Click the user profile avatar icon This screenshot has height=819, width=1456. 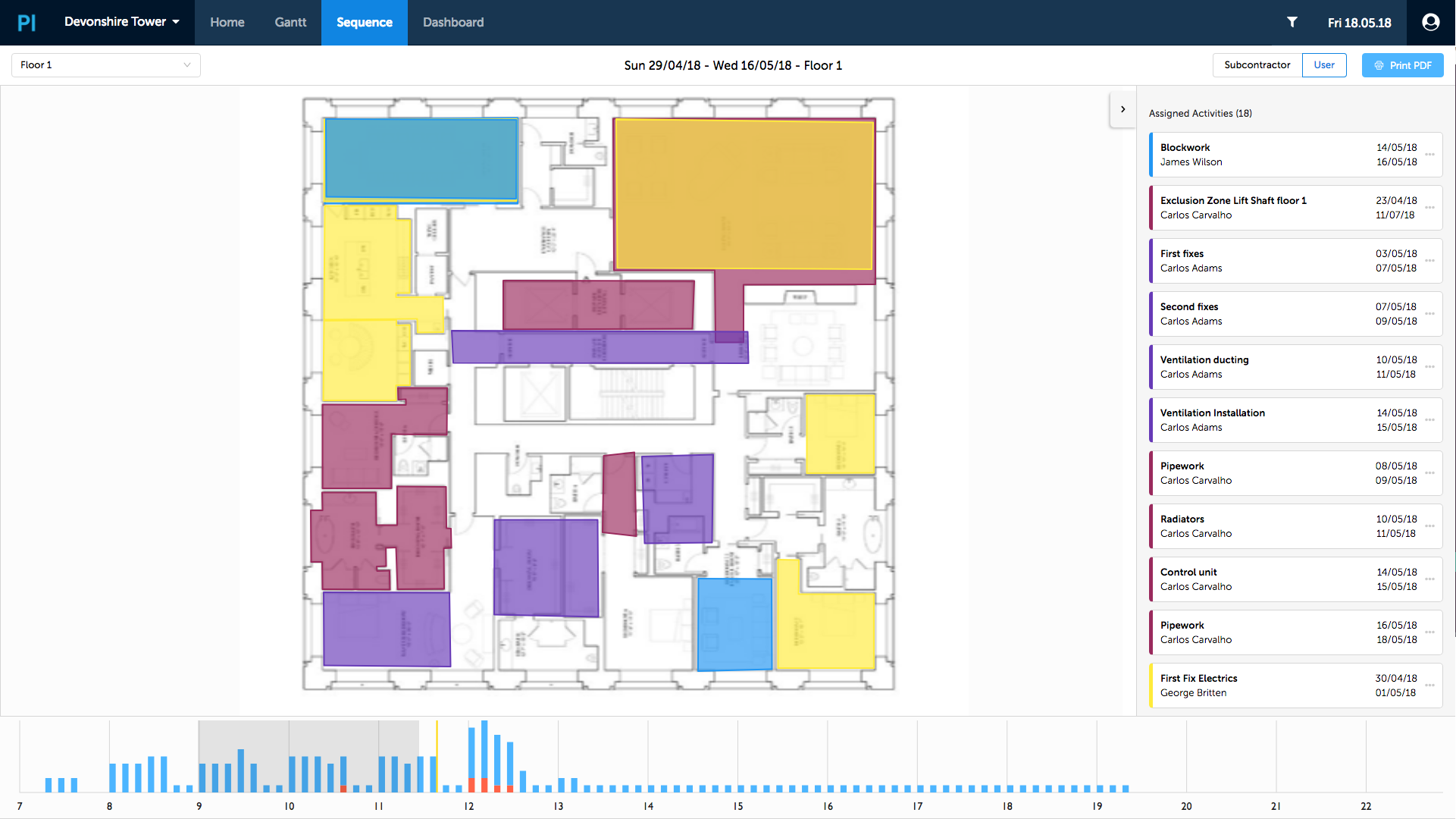(1430, 23)
